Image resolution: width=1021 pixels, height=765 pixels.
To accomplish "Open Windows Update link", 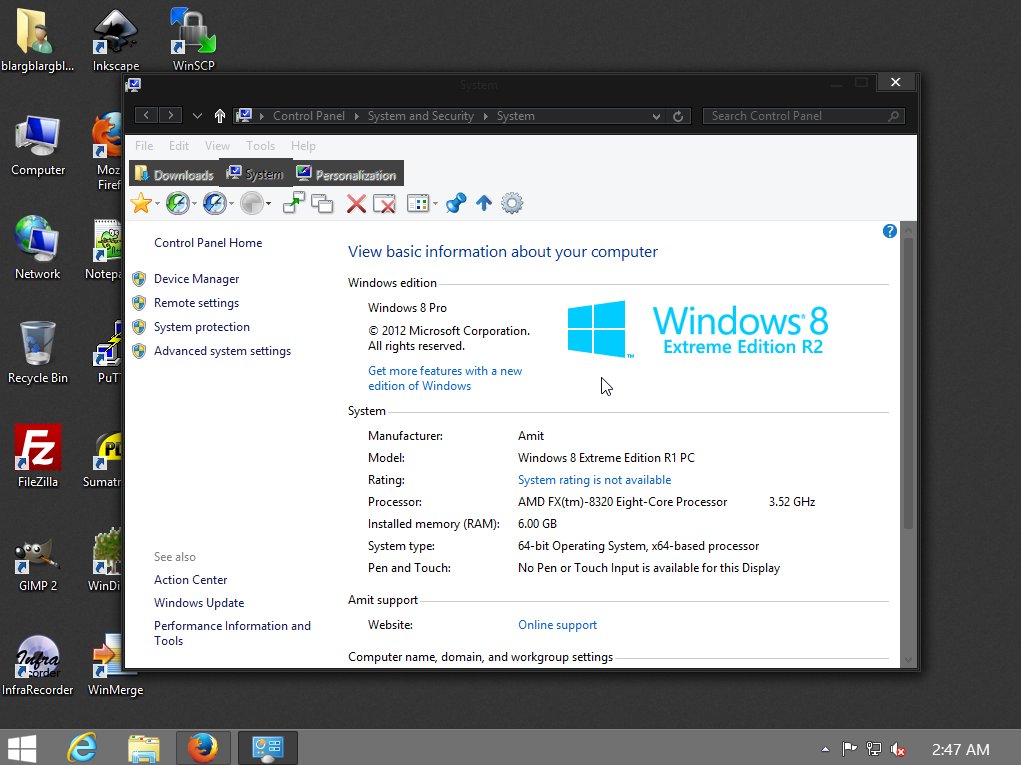I will [199, 603].
